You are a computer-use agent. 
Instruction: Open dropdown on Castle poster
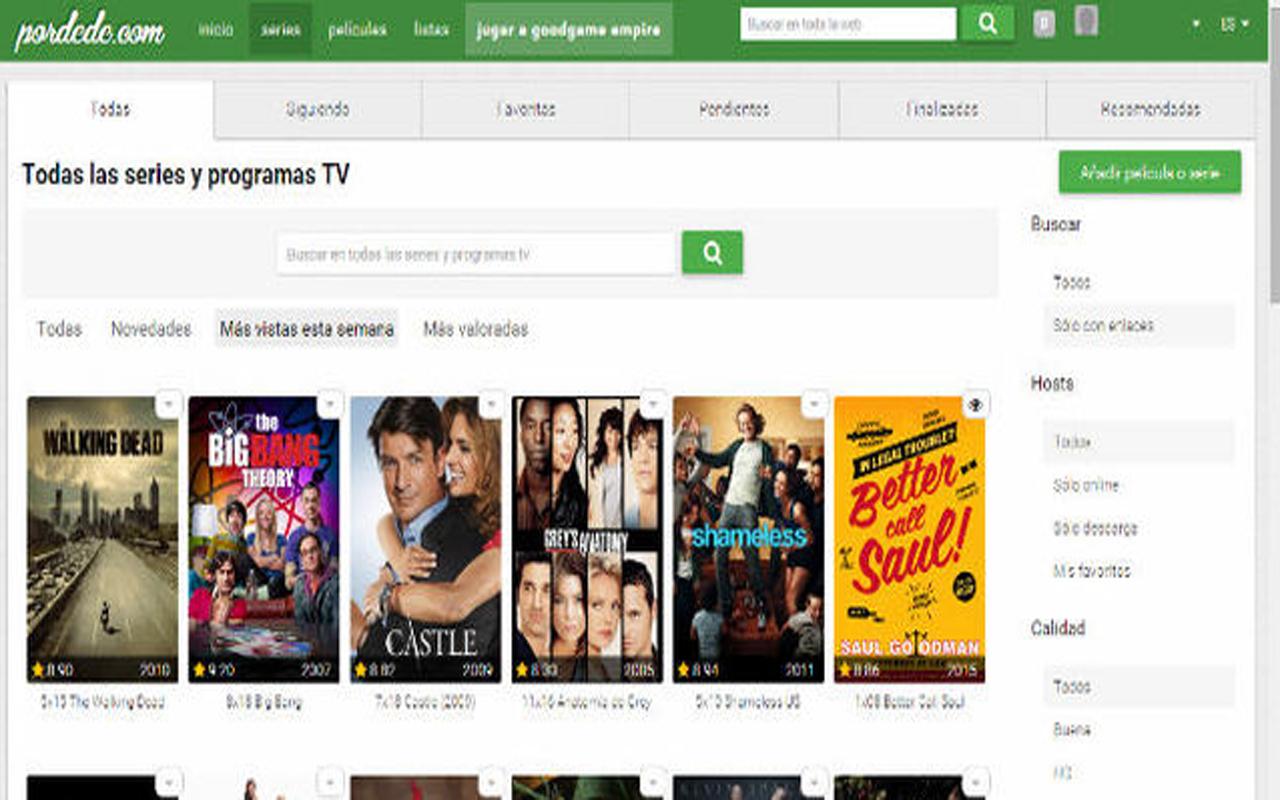(x=491, y=404)
